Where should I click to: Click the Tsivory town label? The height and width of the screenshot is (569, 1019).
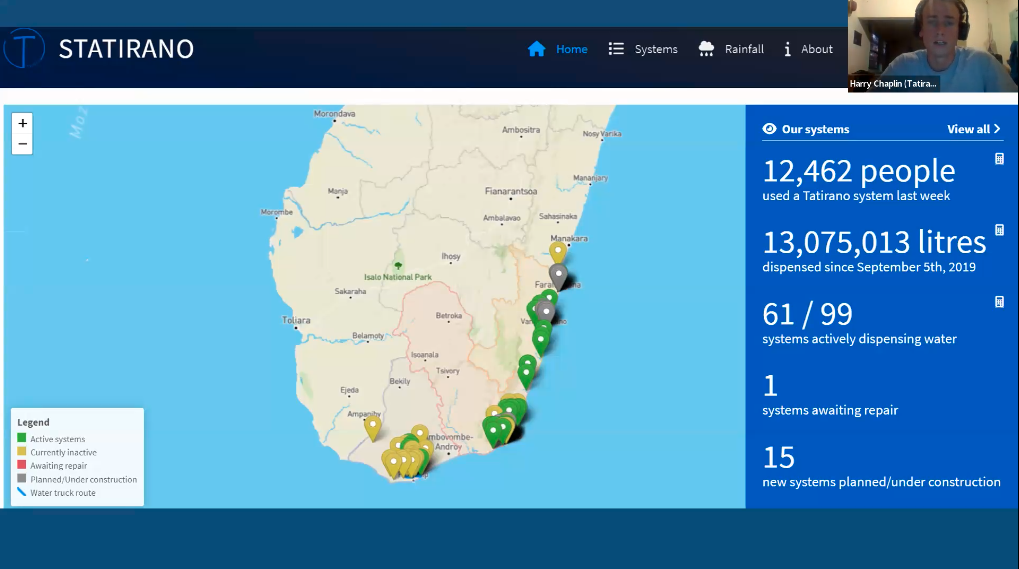447,371
